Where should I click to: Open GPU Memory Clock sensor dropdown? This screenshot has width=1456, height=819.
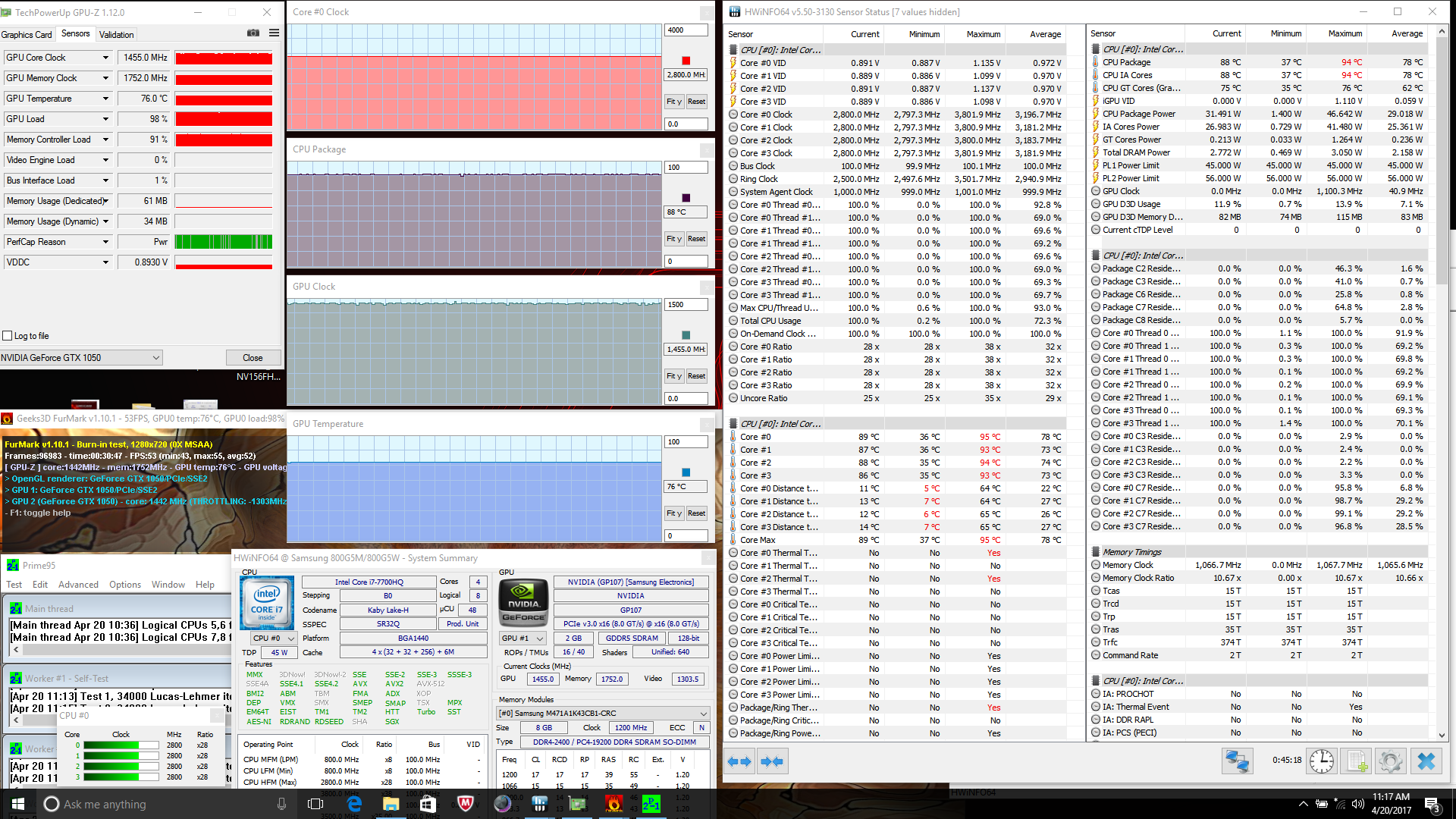105,78
